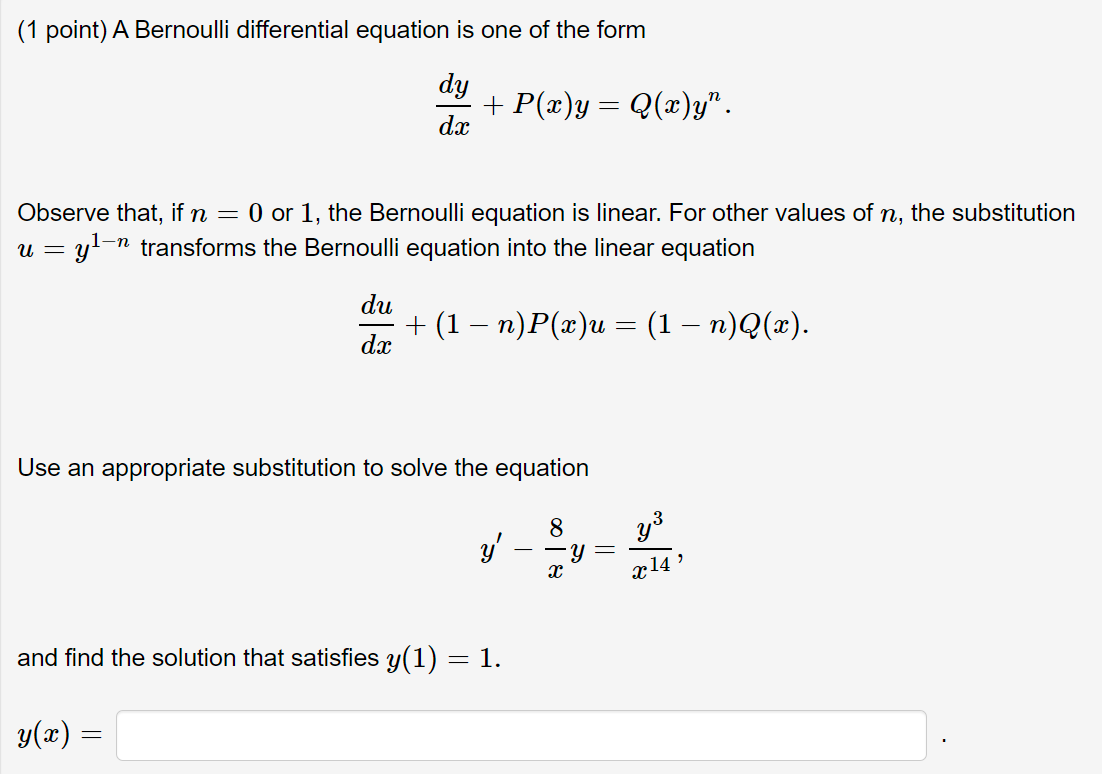
Task: Click the period after the answer box
Action: [944, 740]
